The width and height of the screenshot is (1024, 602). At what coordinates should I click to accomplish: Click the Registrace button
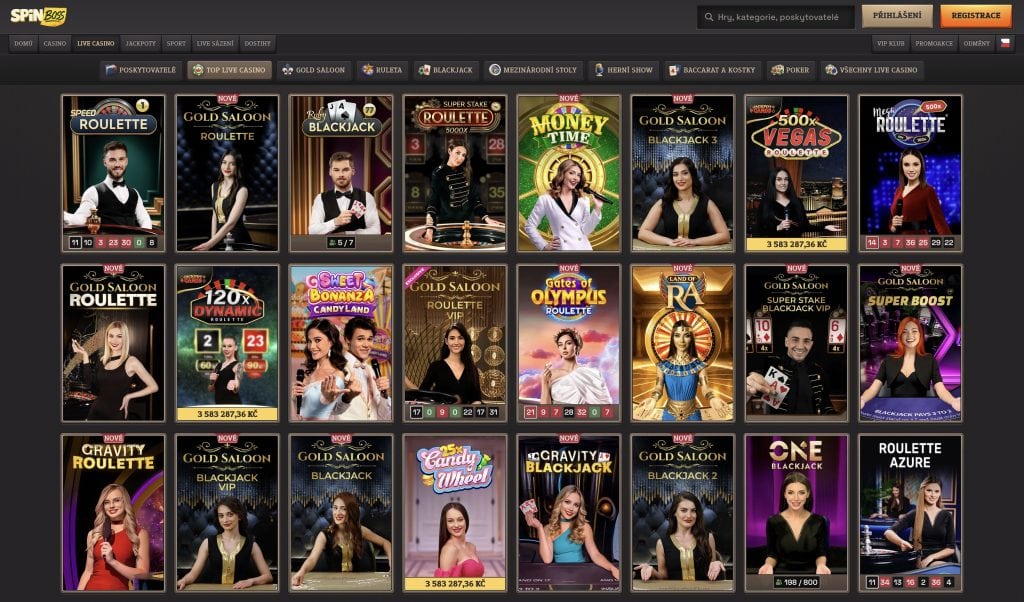coord(976,16)
